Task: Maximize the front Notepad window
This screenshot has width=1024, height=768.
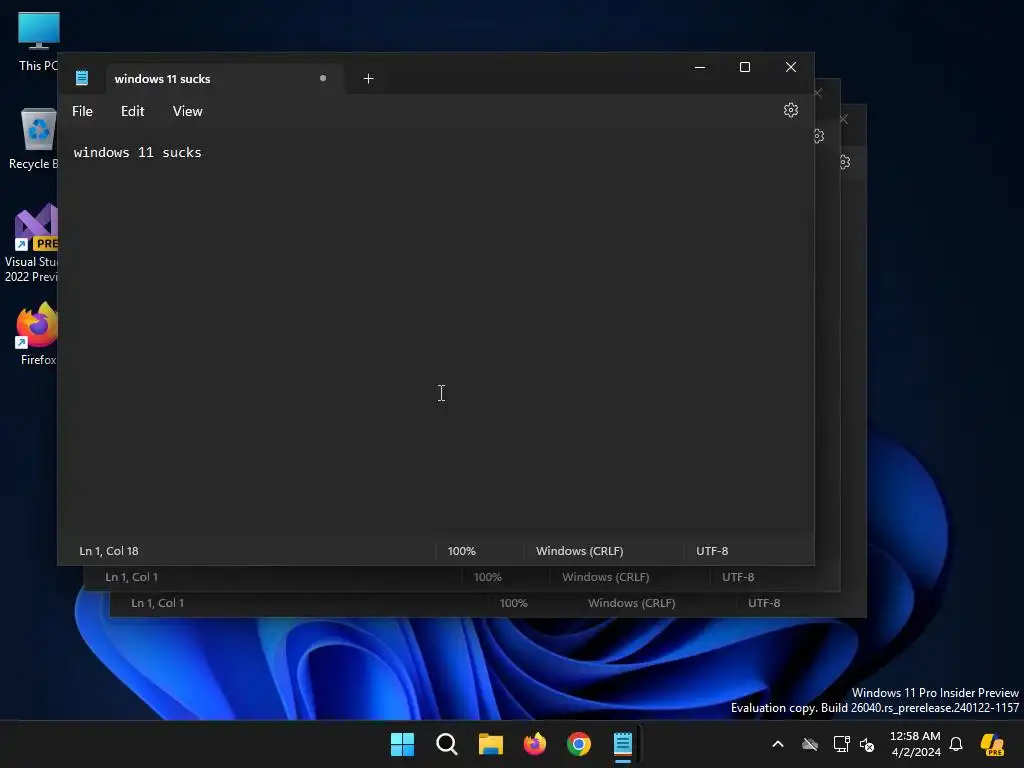Action: point(744,67)
